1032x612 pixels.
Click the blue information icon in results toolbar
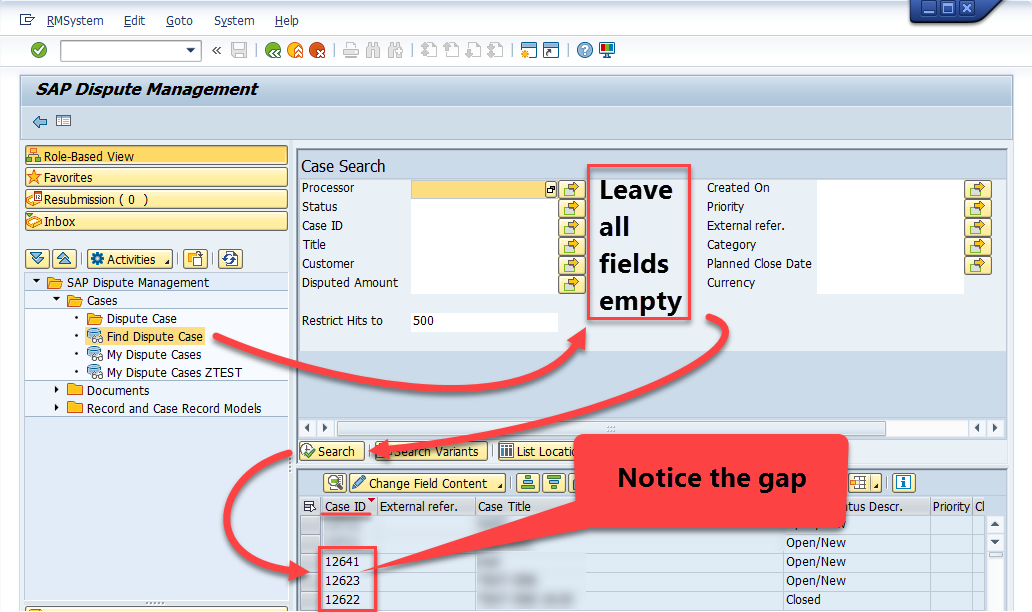[904, 483]
